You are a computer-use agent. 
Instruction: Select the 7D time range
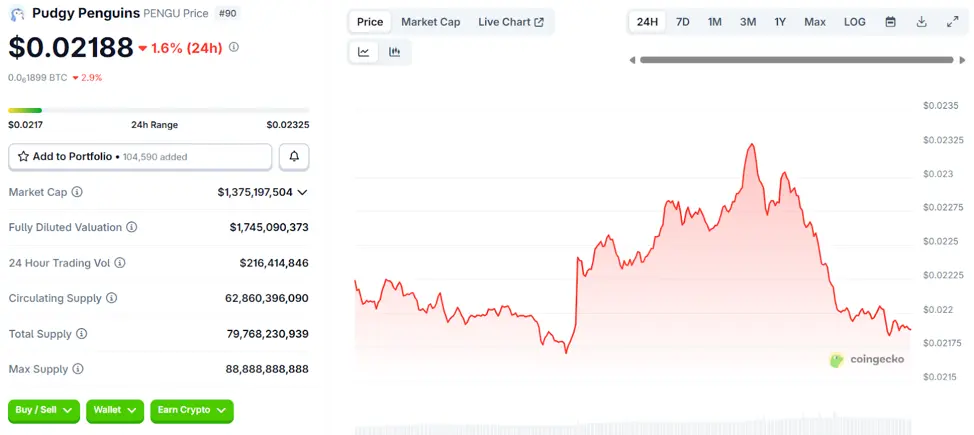(x=682, y=22)
